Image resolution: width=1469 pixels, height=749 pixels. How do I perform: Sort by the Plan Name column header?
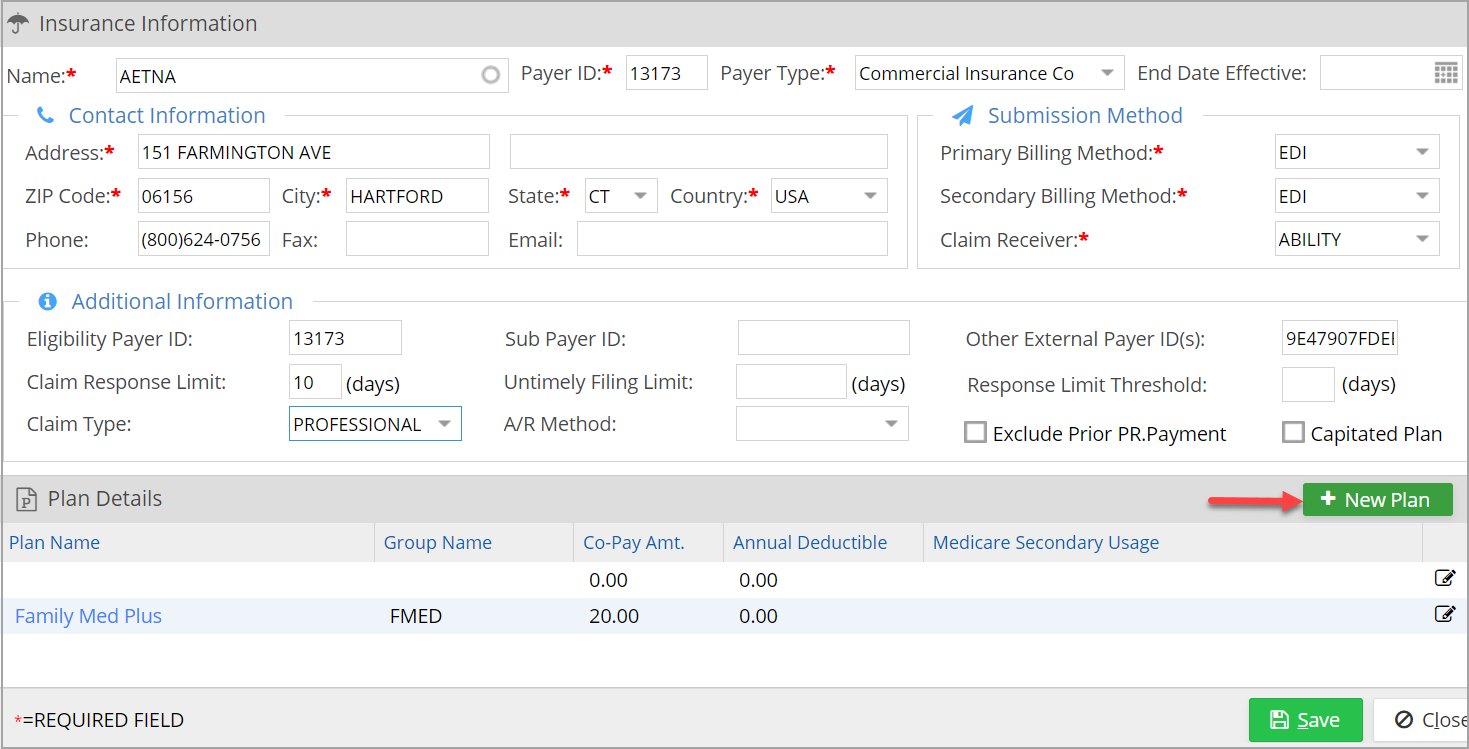click(x=54, y=542)
